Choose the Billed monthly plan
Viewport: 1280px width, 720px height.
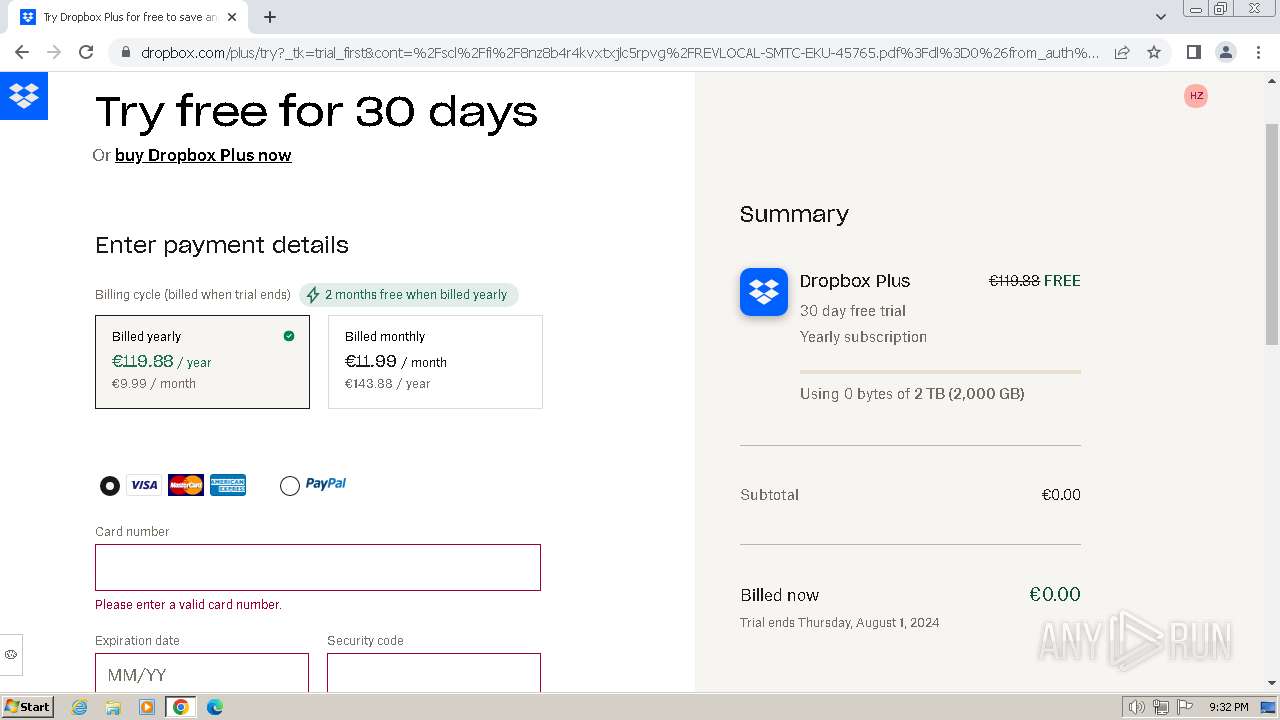[x=435, y=362]
